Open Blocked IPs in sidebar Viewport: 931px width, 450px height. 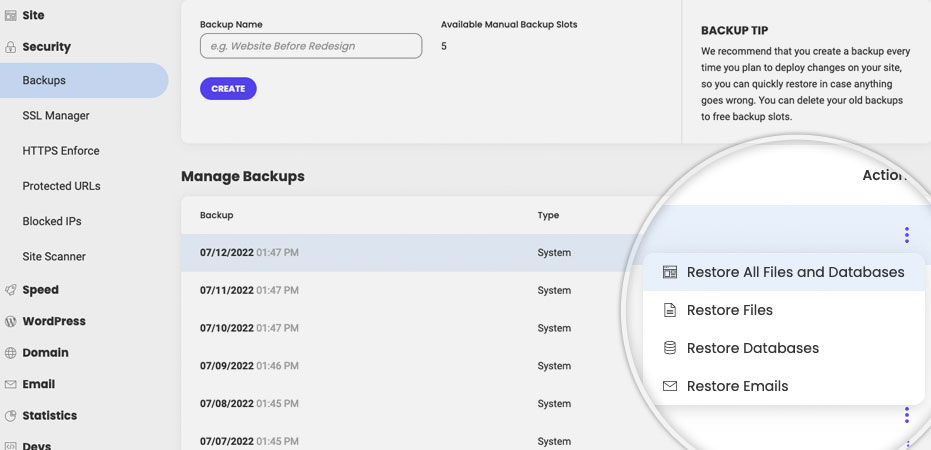point(52,221)
